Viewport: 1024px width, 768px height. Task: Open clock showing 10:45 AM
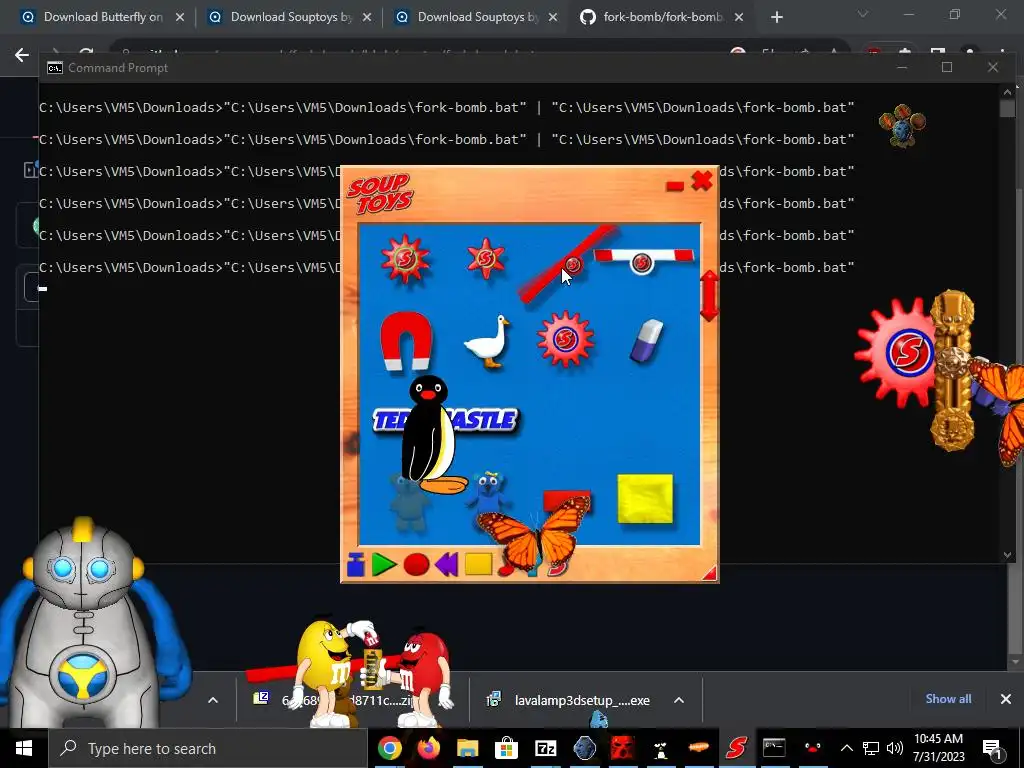pyautogui.click(x=938, y=748)
